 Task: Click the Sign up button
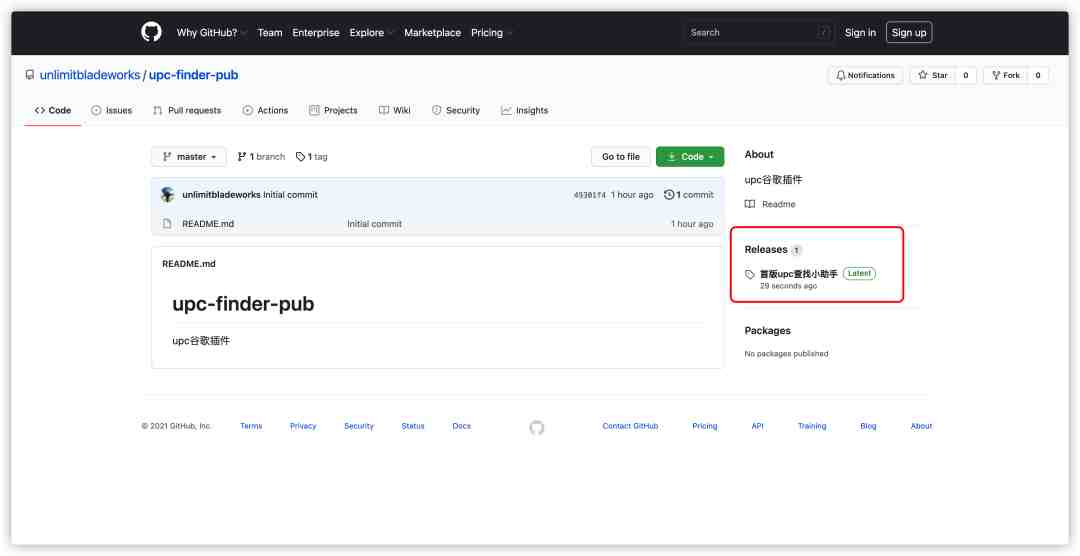point(909,32)
